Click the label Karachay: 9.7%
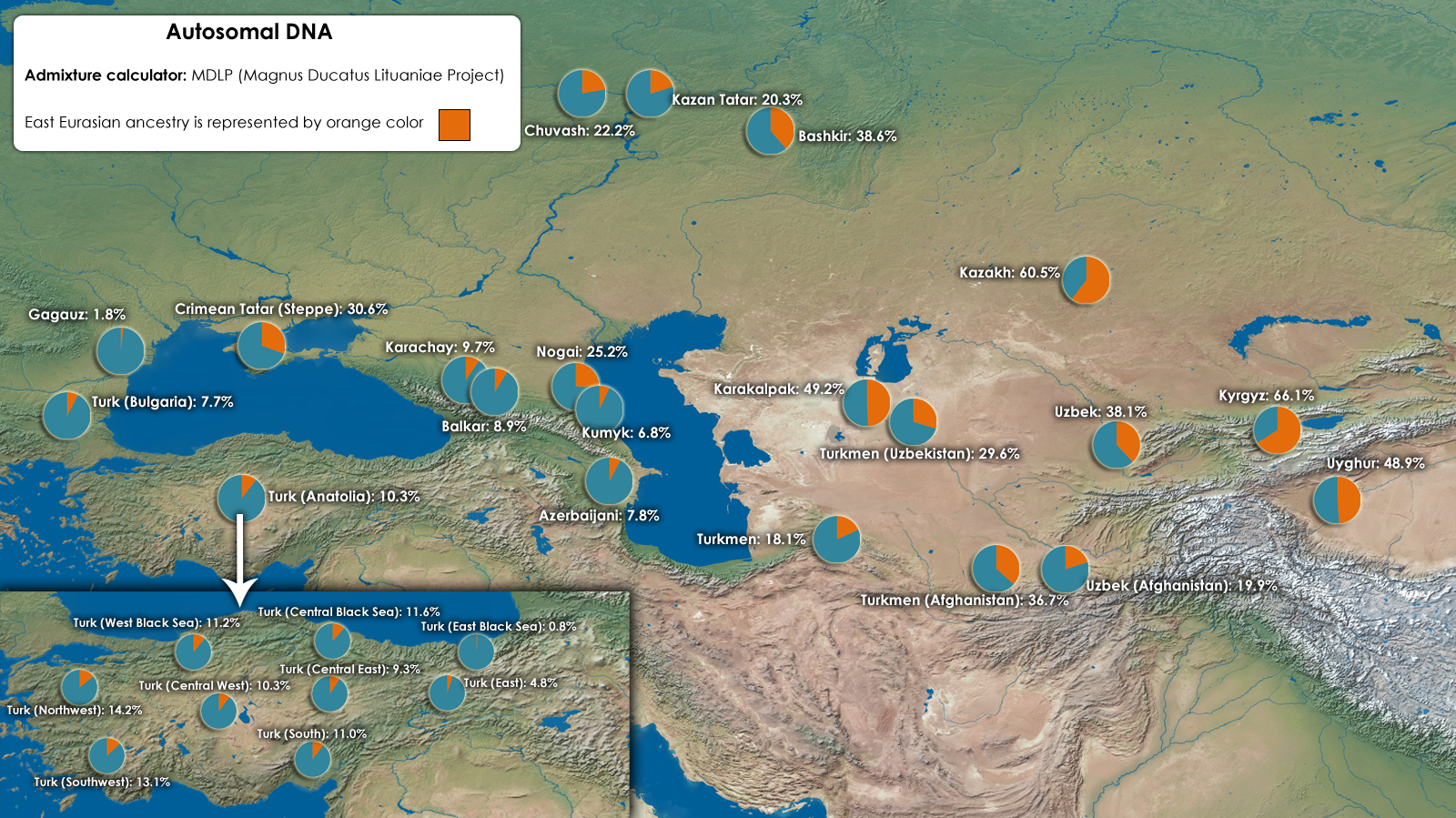Image resolution: width=1456 pixels, height=818 pixels. [x=440, y=348]
